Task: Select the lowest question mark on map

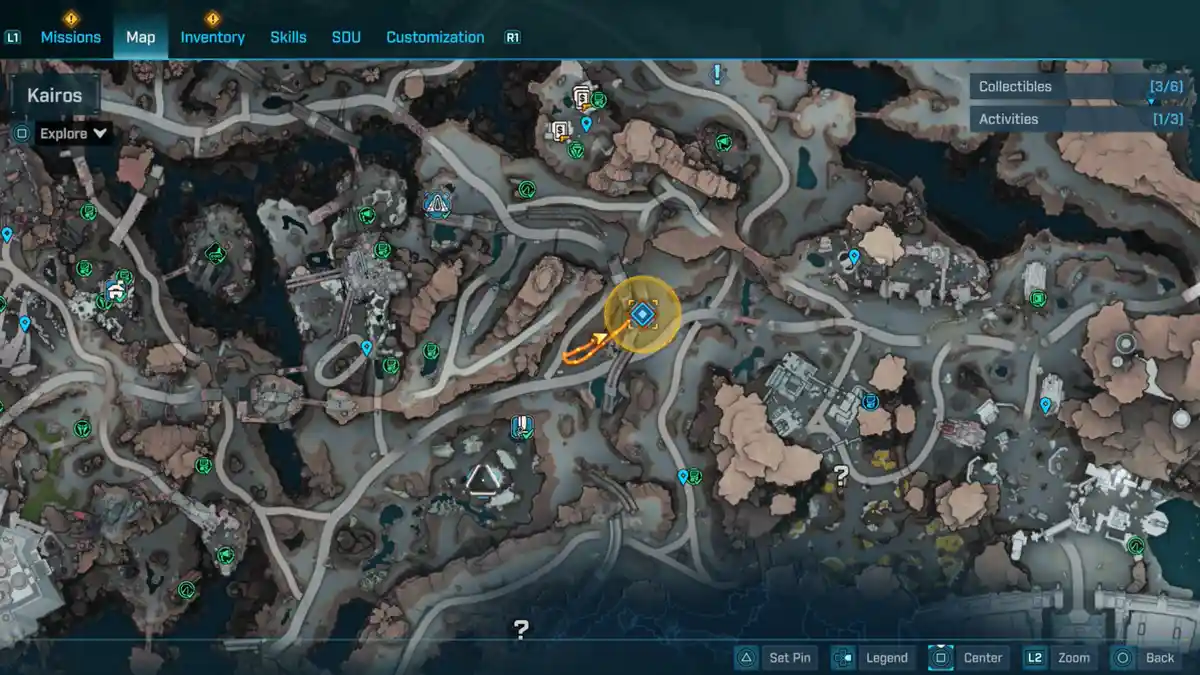Action: coord(521,629)
